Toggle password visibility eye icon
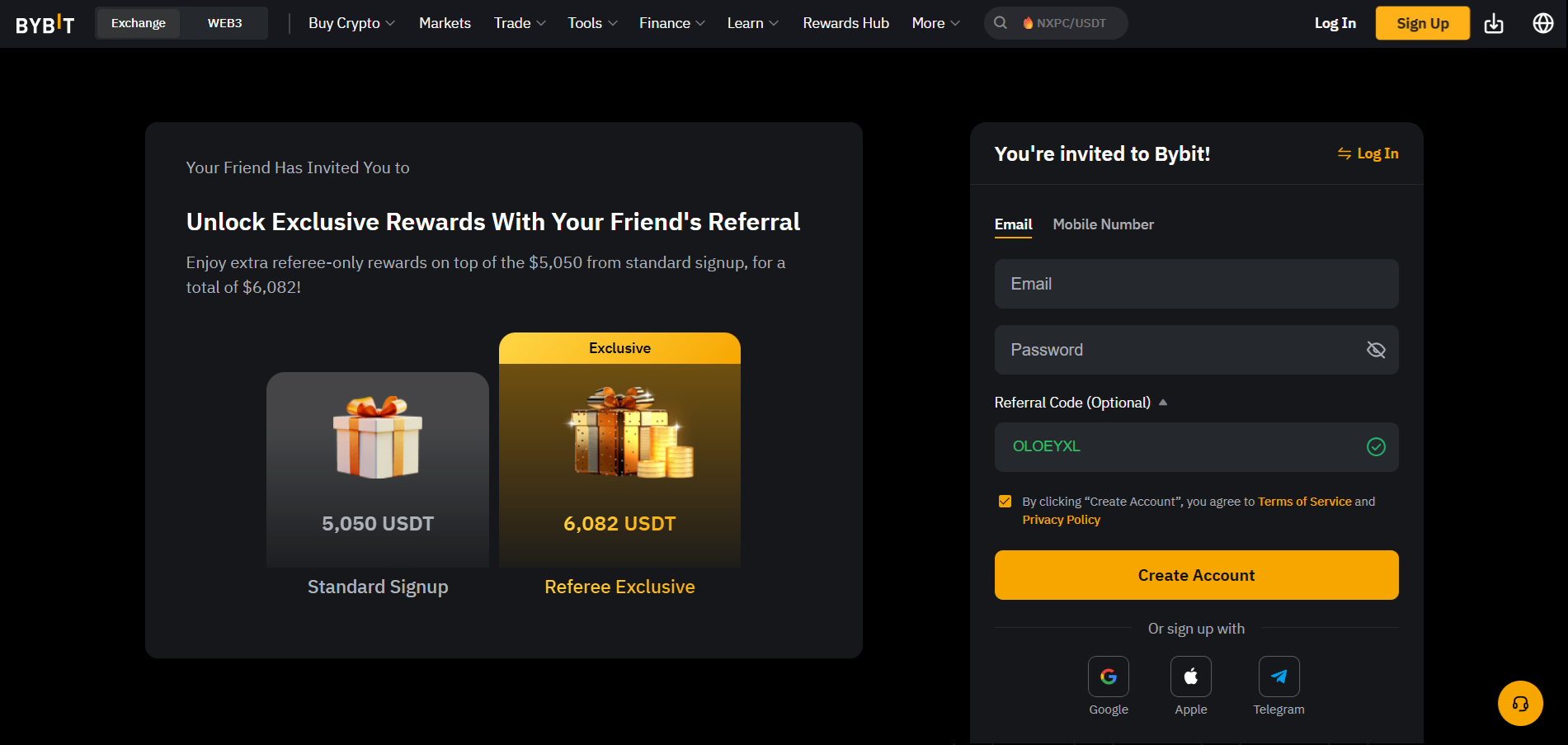This screenshot has width=1568, height=745. [x=1375, y=350]
